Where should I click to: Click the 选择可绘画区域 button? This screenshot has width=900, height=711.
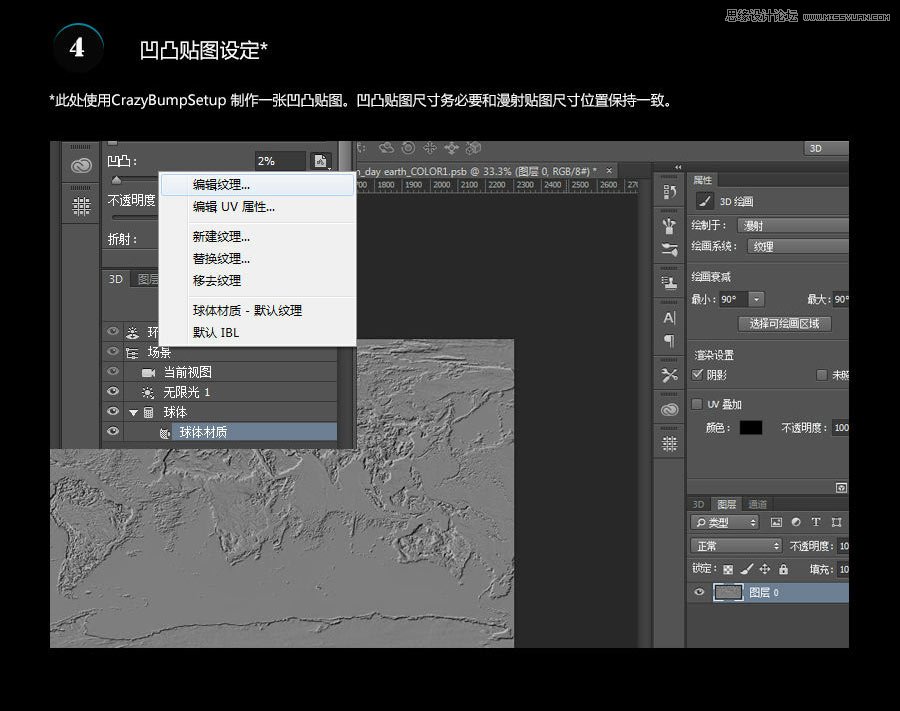point(784,324)
